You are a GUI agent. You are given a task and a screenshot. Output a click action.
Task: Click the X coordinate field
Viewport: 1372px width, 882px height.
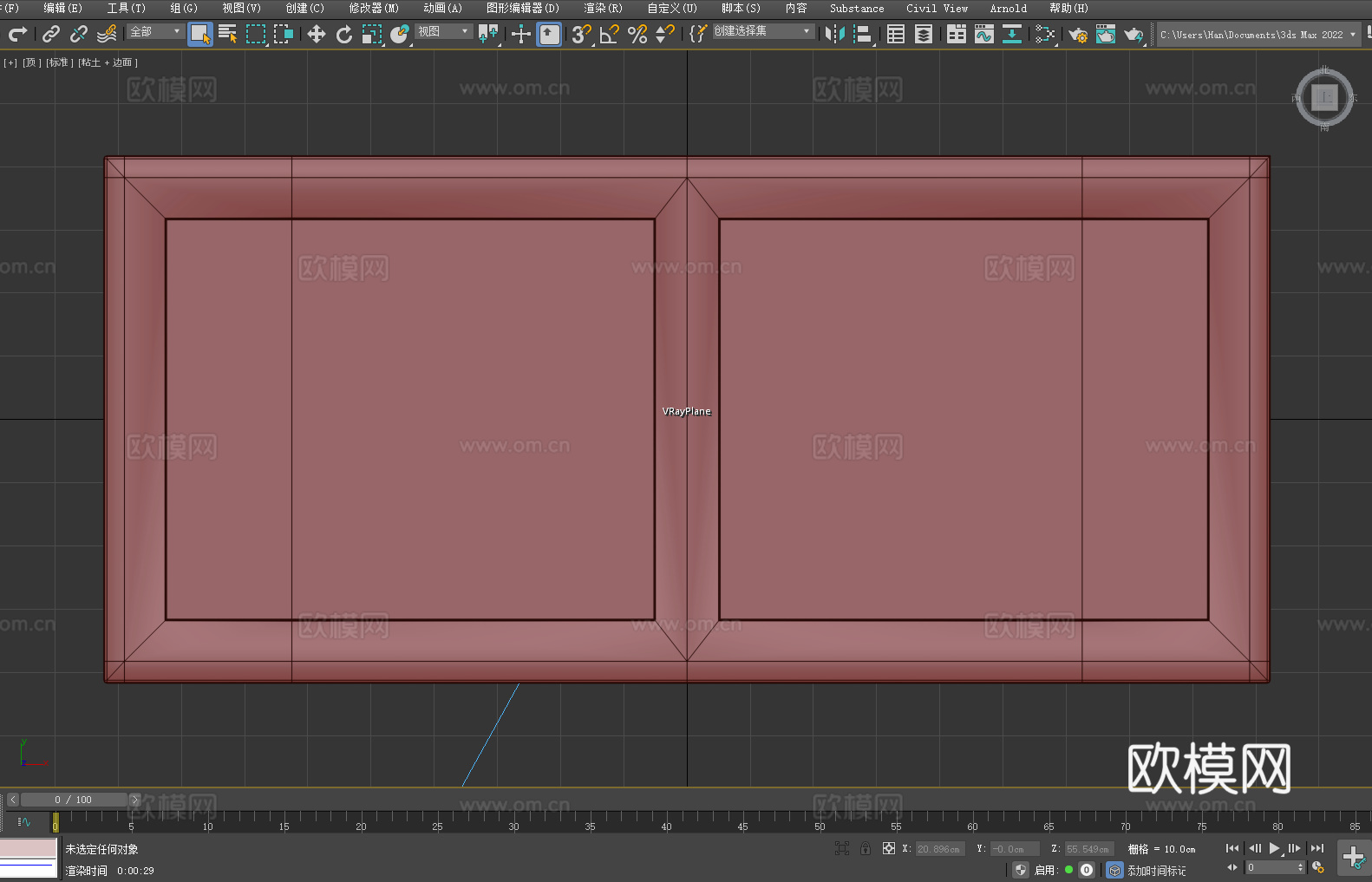tap(940, 849)
